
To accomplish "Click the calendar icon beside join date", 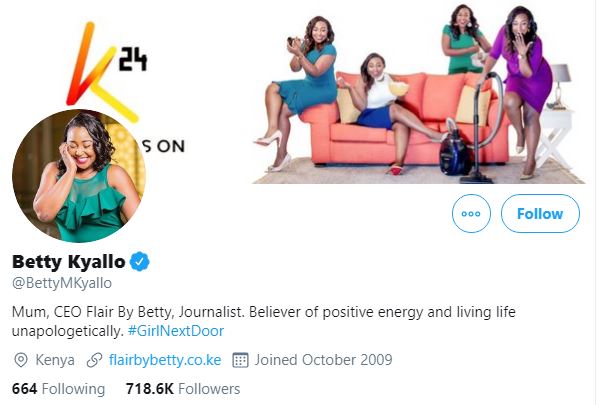I will point(240,359).
